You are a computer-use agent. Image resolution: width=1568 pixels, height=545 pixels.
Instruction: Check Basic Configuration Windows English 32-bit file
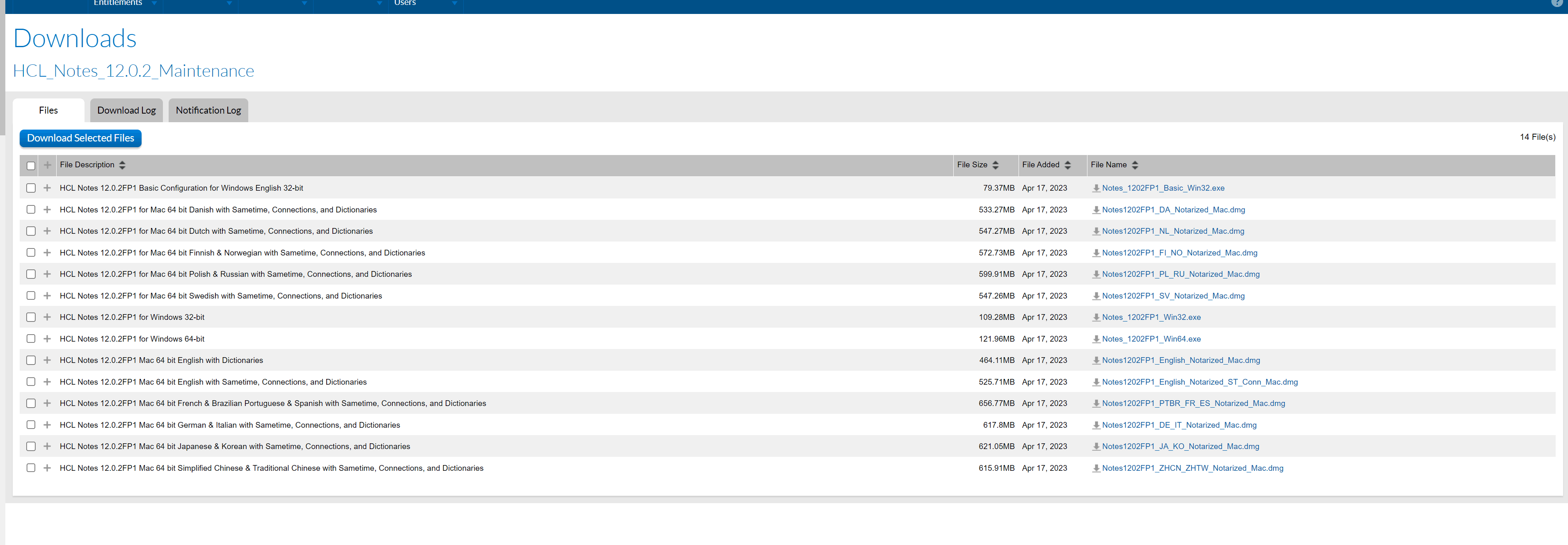[x=31, y=188]
